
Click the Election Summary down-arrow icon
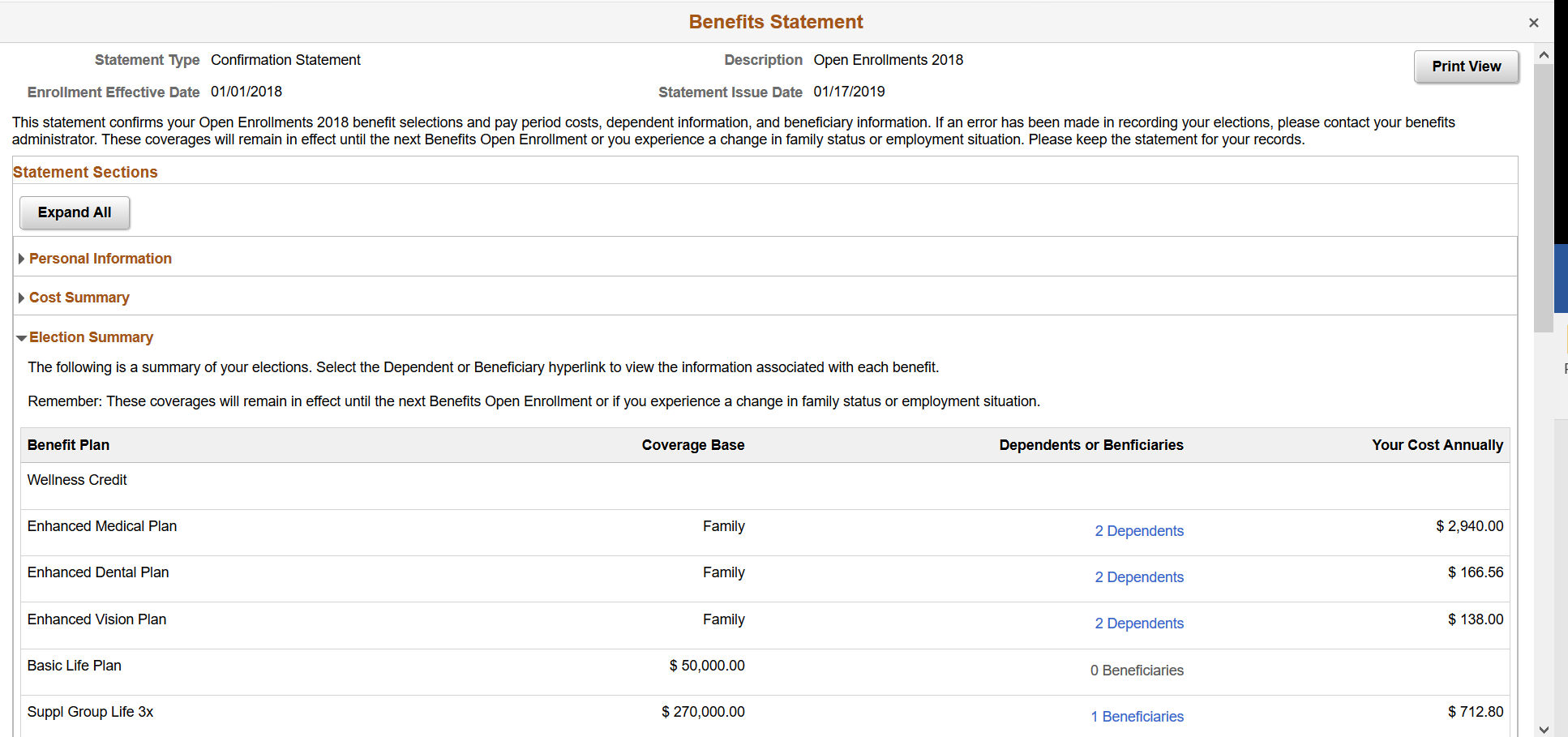21,338
